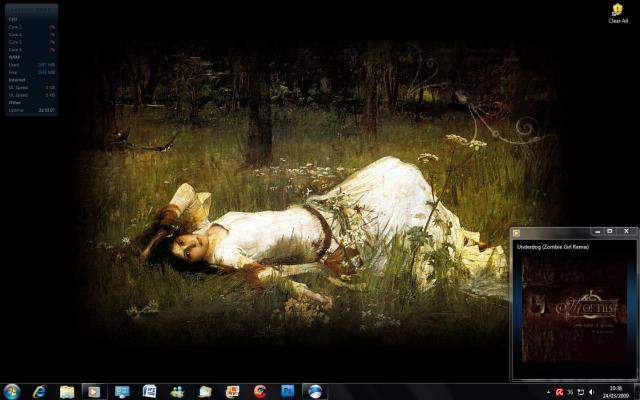
Task: Open the network status tray icon
Action: 581,392
